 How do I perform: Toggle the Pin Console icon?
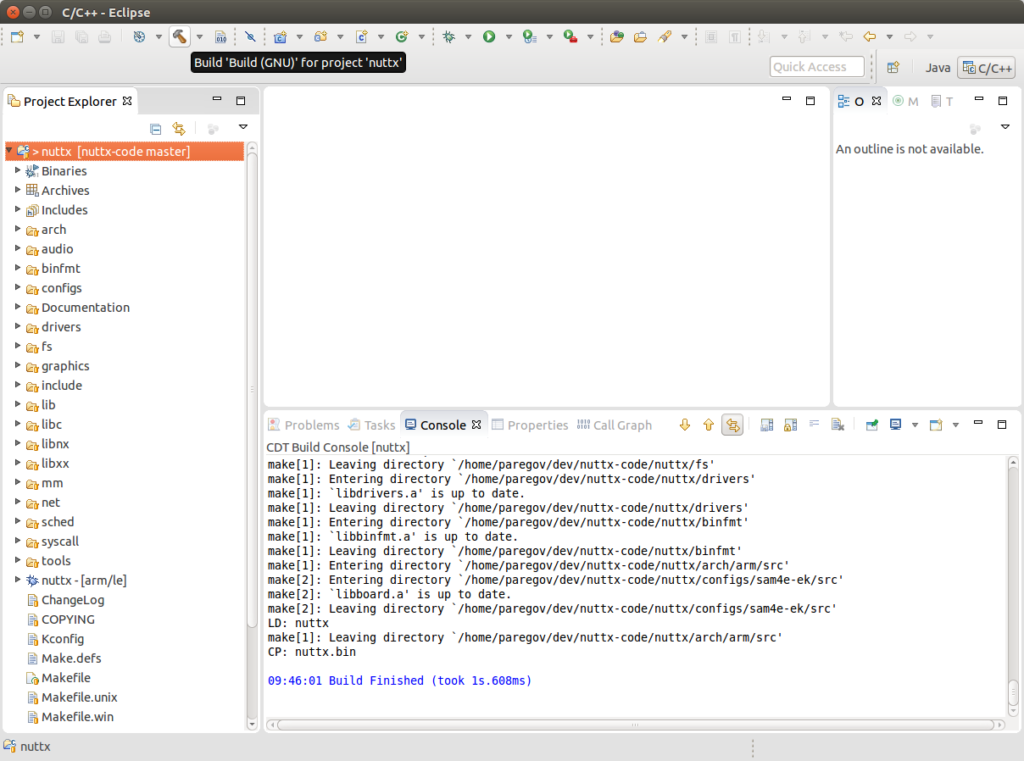pos(872,425)
